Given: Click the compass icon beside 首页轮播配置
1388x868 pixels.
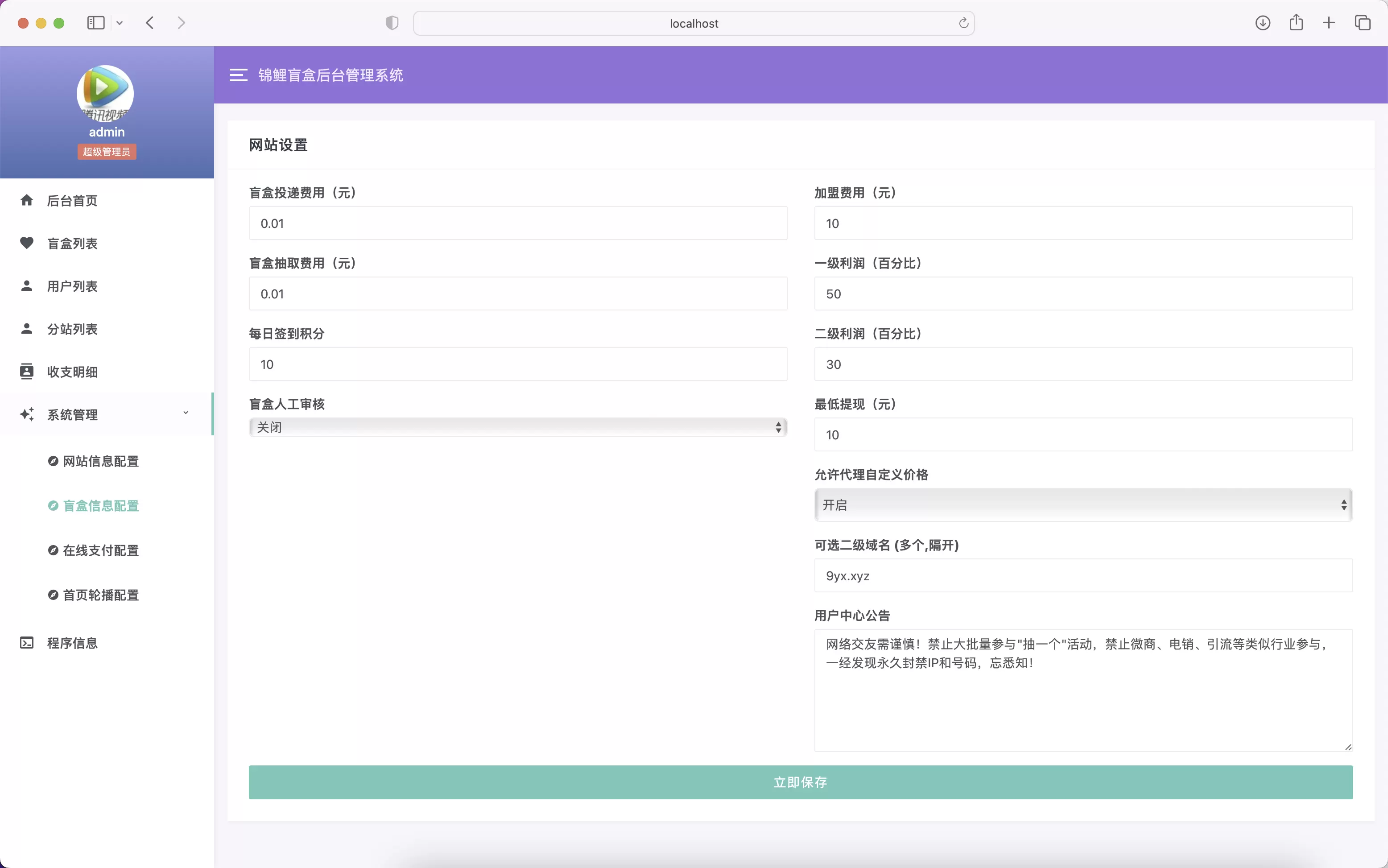Looking at the screenshot, I should [x=53, y=595].
